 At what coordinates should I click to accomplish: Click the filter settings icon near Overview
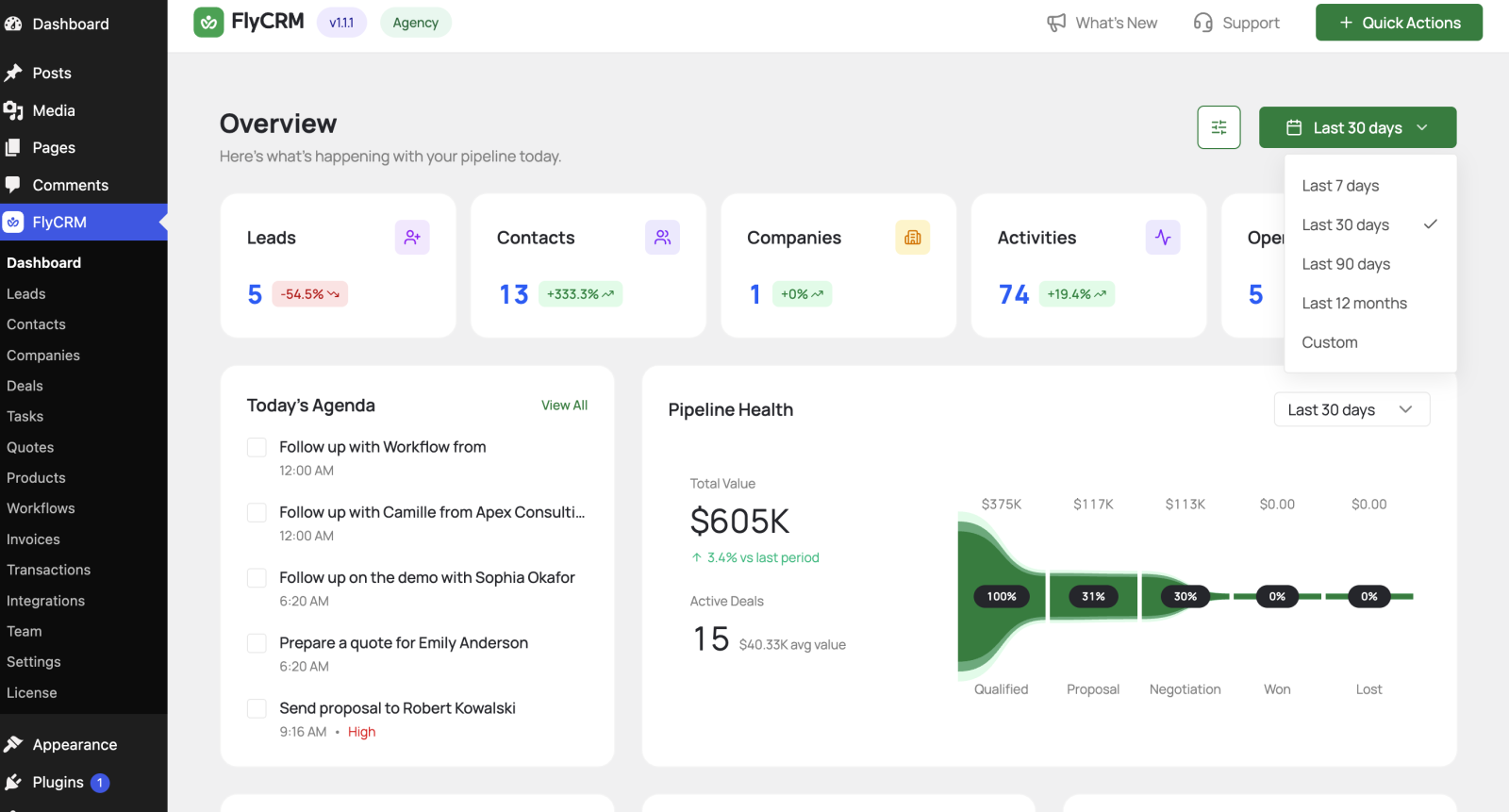coord(1219,127)
